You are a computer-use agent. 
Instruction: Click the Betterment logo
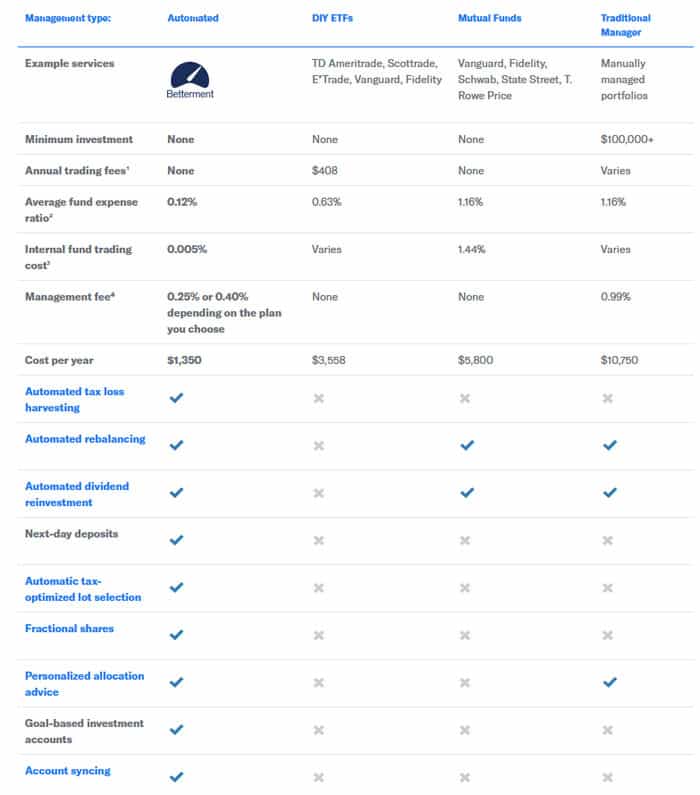(x=190, y=80)
